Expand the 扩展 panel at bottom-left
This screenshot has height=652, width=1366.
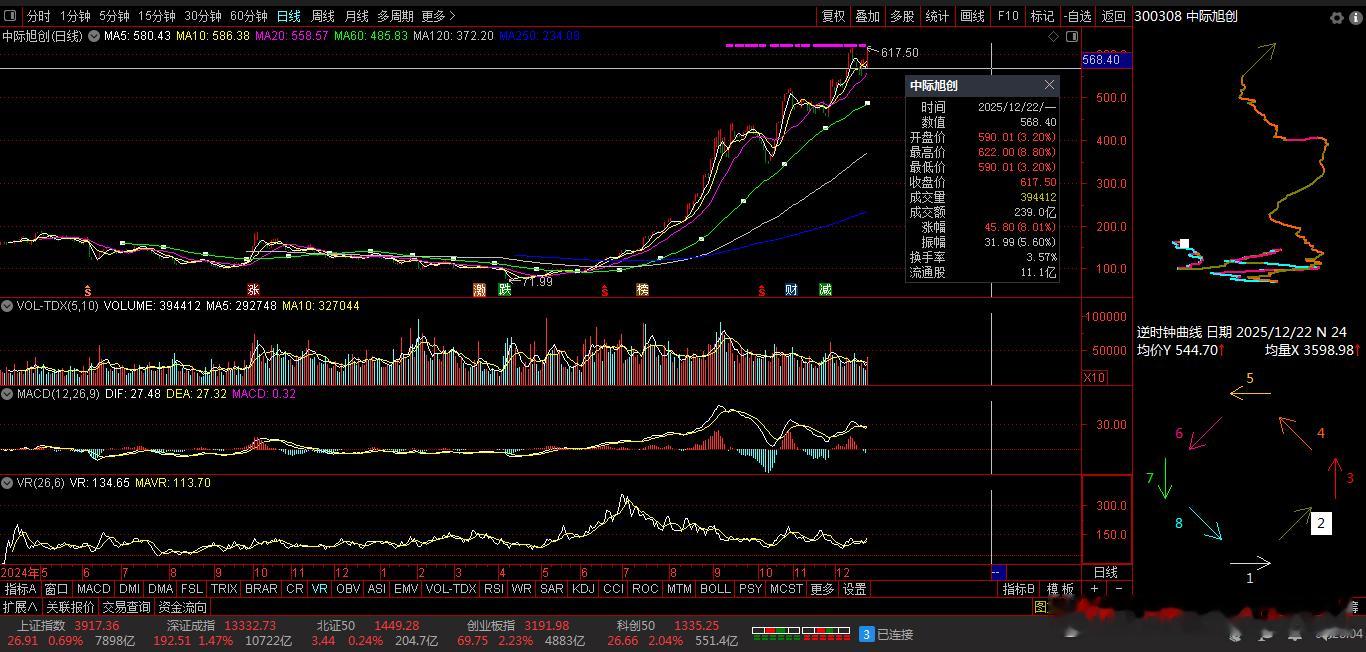point(19,607)
